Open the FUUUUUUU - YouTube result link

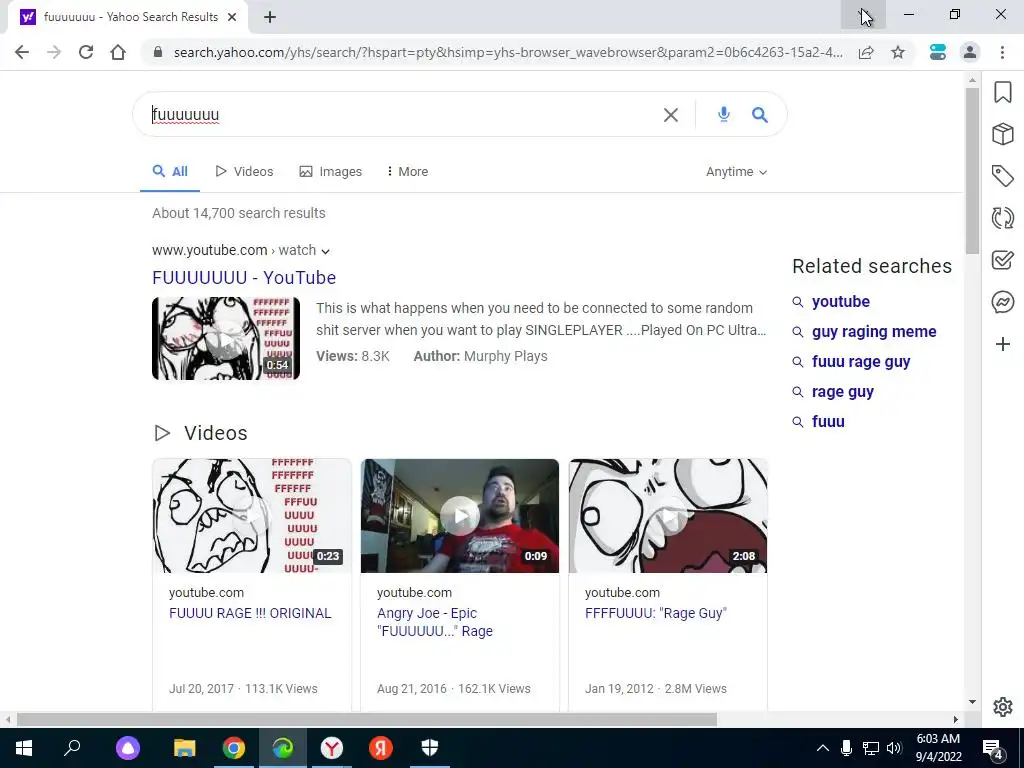pos(244,278)
